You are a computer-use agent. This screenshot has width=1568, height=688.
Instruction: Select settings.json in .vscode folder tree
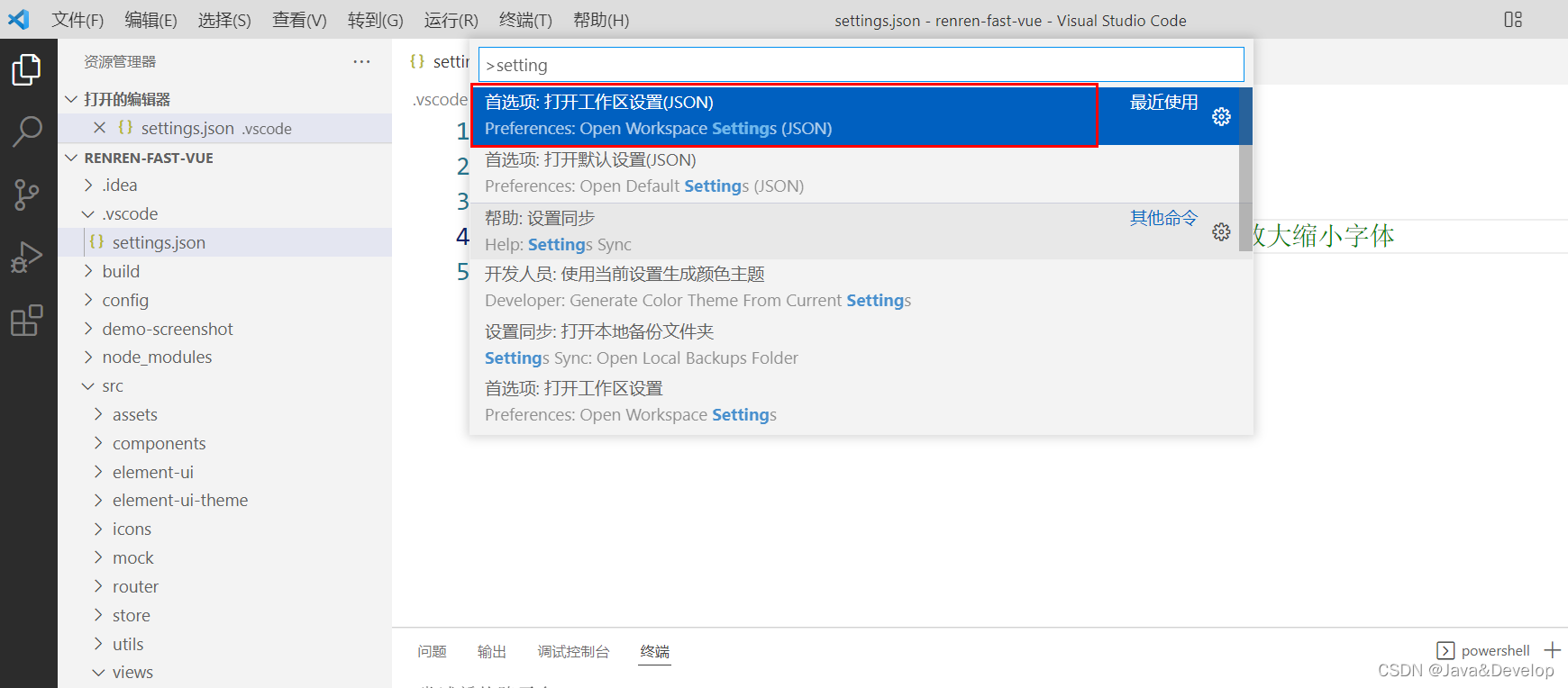(x=225, y=242)
